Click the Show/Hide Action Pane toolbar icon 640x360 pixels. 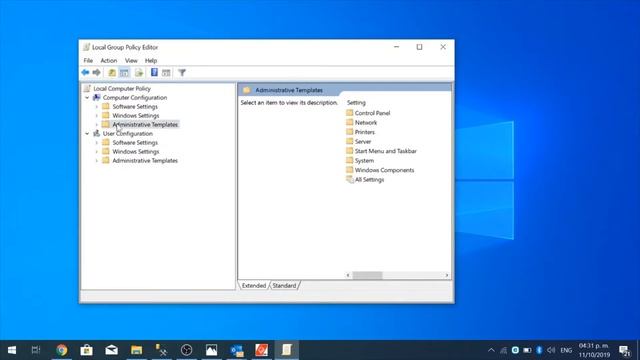tap(166, 73)
